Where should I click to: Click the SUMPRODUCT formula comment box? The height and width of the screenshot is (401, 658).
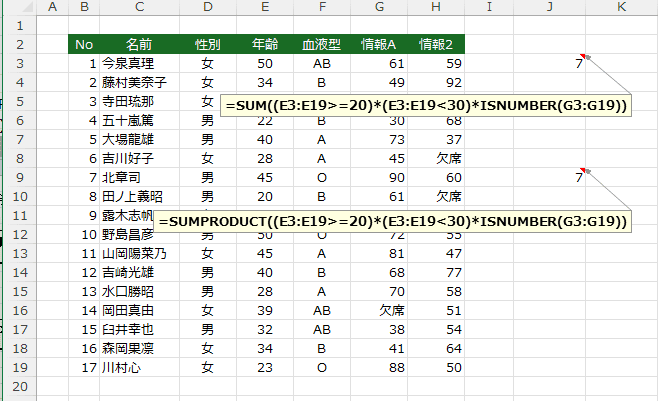(395, 221)
